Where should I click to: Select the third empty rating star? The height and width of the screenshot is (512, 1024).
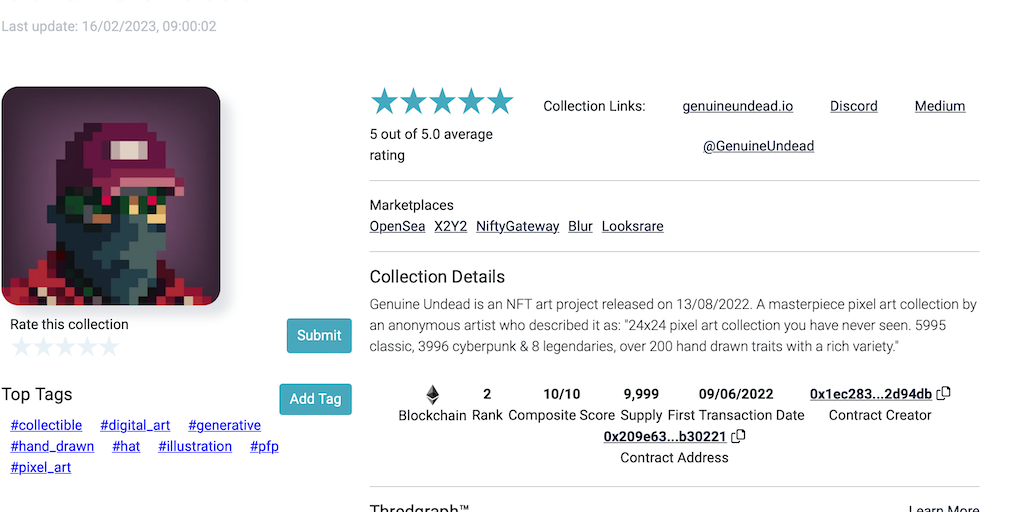coord(65,347)
